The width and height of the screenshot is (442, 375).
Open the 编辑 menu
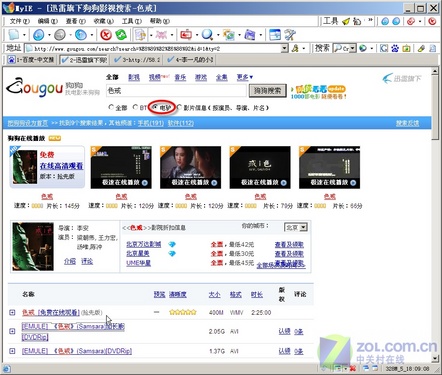[48, 21]
